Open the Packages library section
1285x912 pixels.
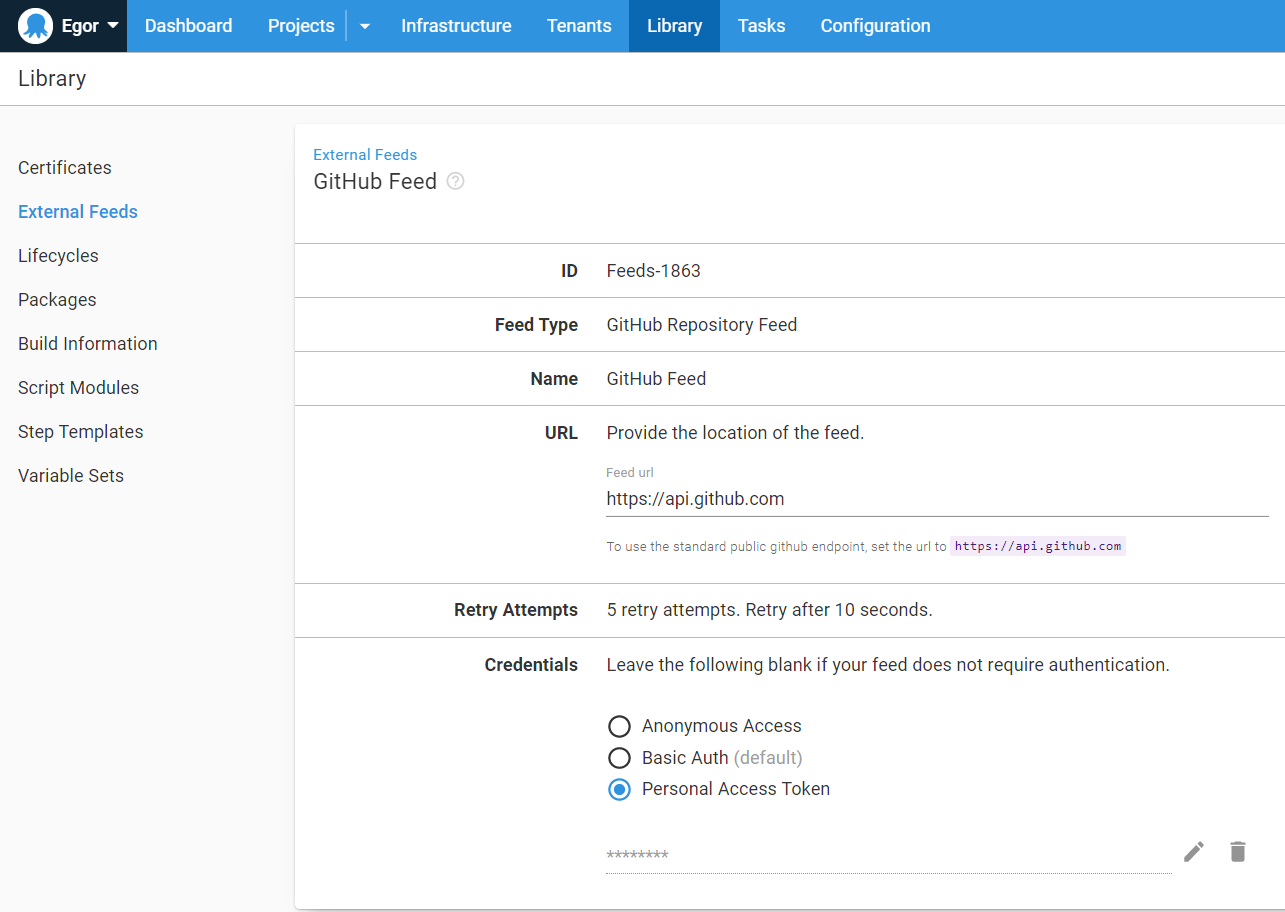(57, 299)
